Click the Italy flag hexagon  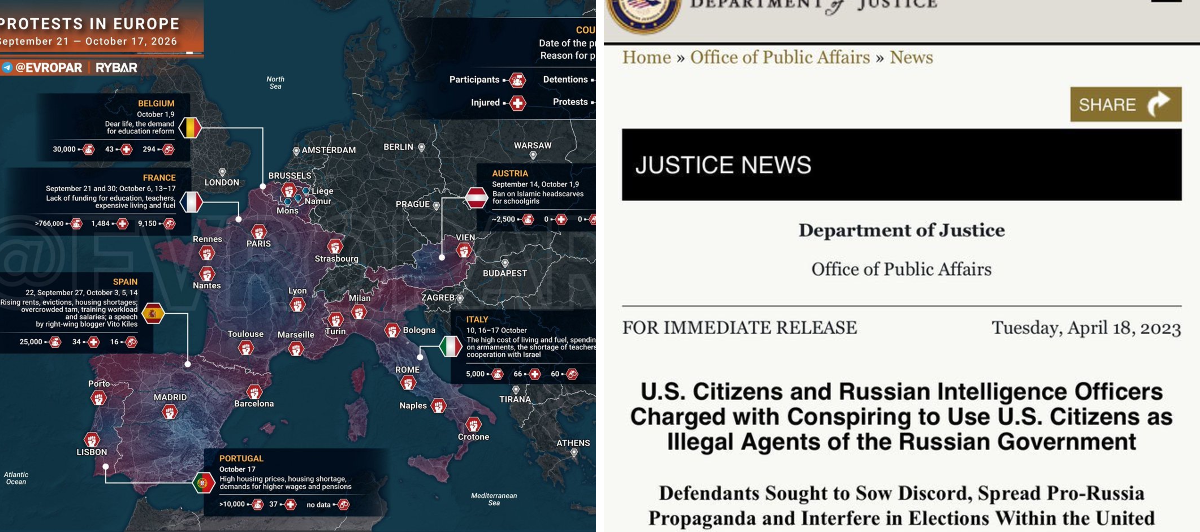click(x=451, y=347)
